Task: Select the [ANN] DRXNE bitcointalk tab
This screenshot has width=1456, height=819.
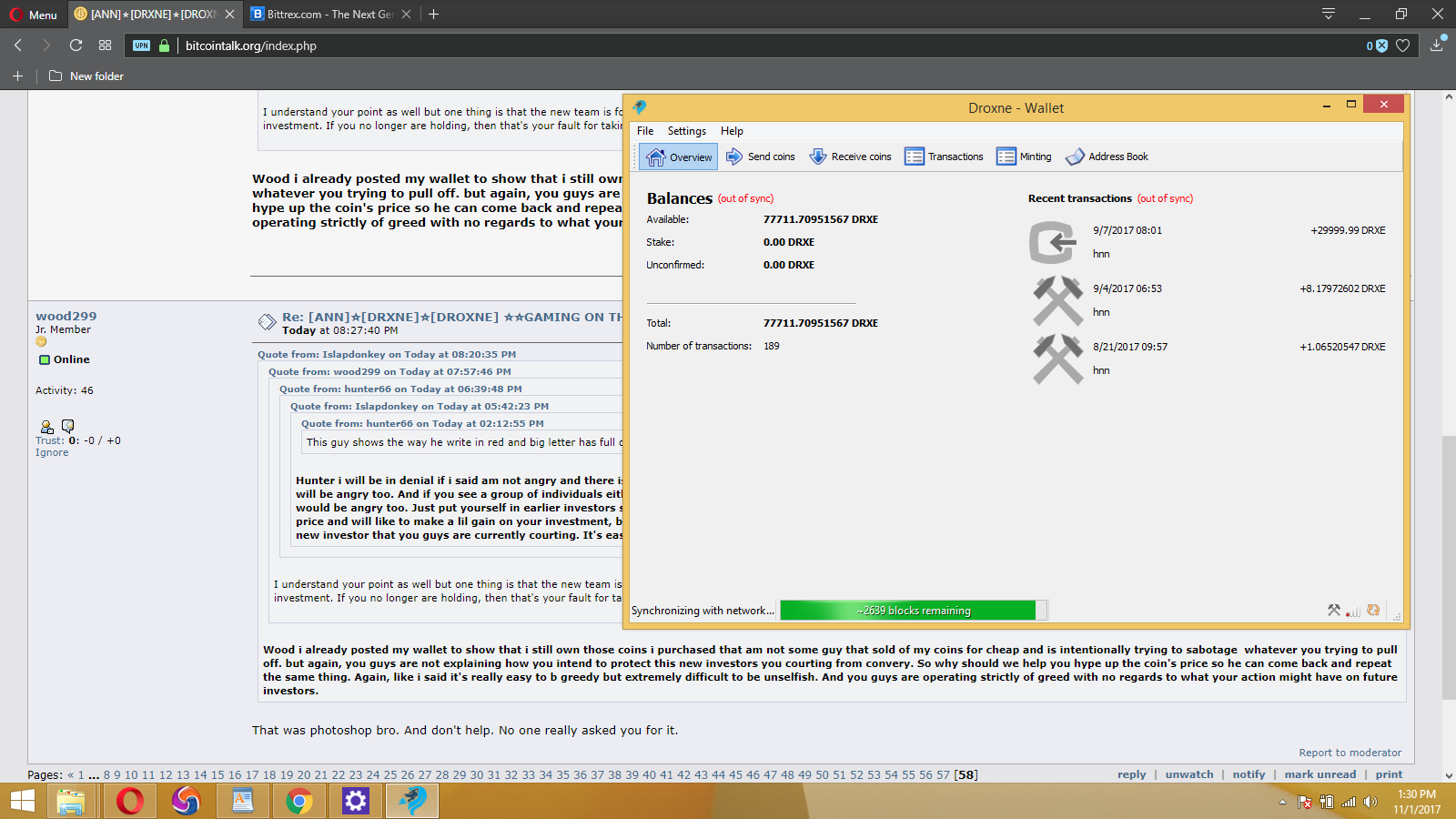Action: click(153, 15)
